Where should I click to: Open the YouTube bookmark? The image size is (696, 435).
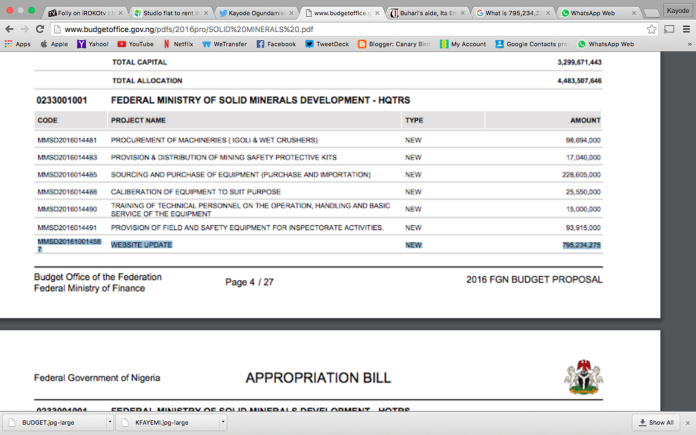point(135,44)
